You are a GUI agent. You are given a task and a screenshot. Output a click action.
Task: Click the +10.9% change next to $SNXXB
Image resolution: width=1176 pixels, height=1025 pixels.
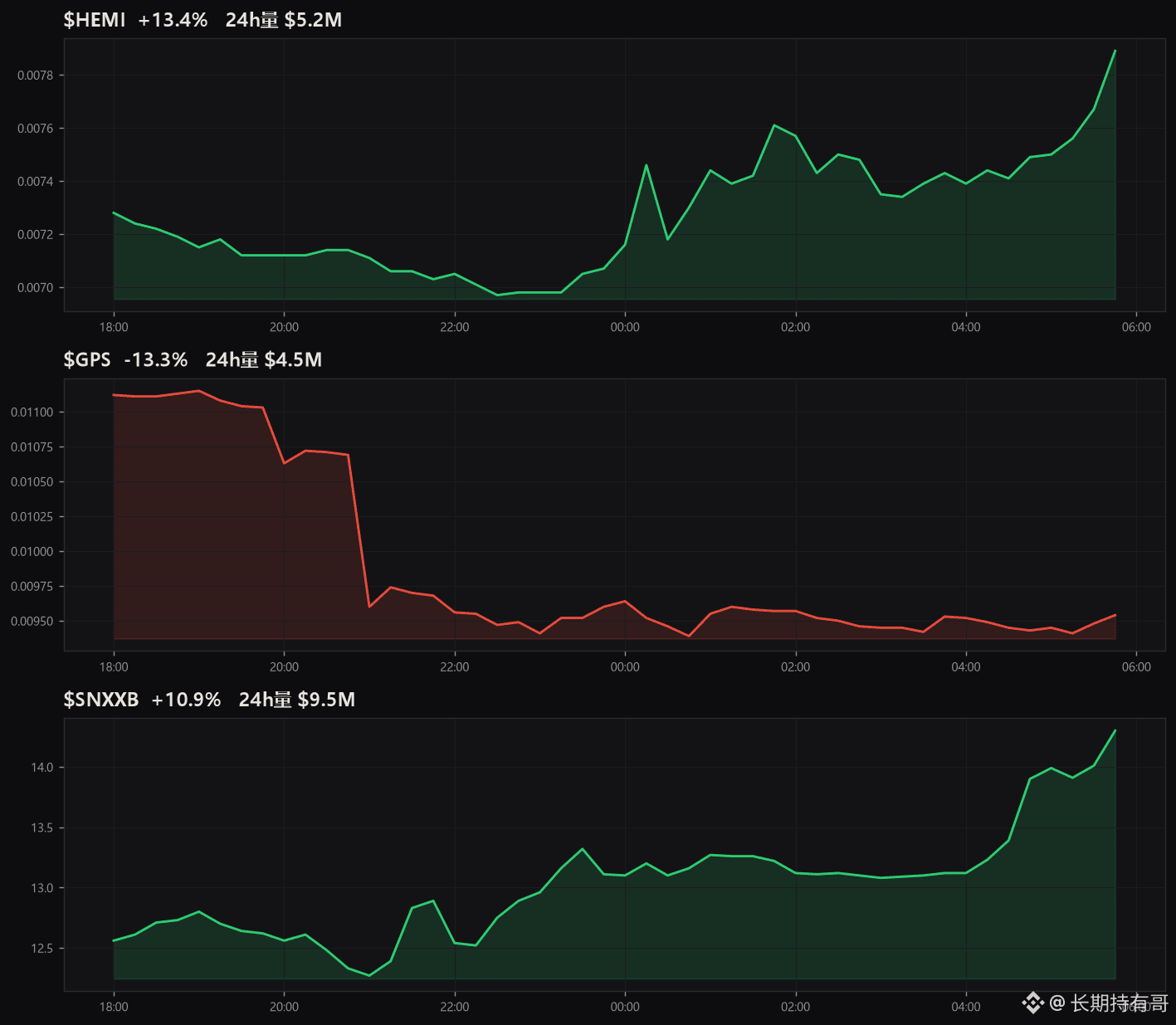186,700
